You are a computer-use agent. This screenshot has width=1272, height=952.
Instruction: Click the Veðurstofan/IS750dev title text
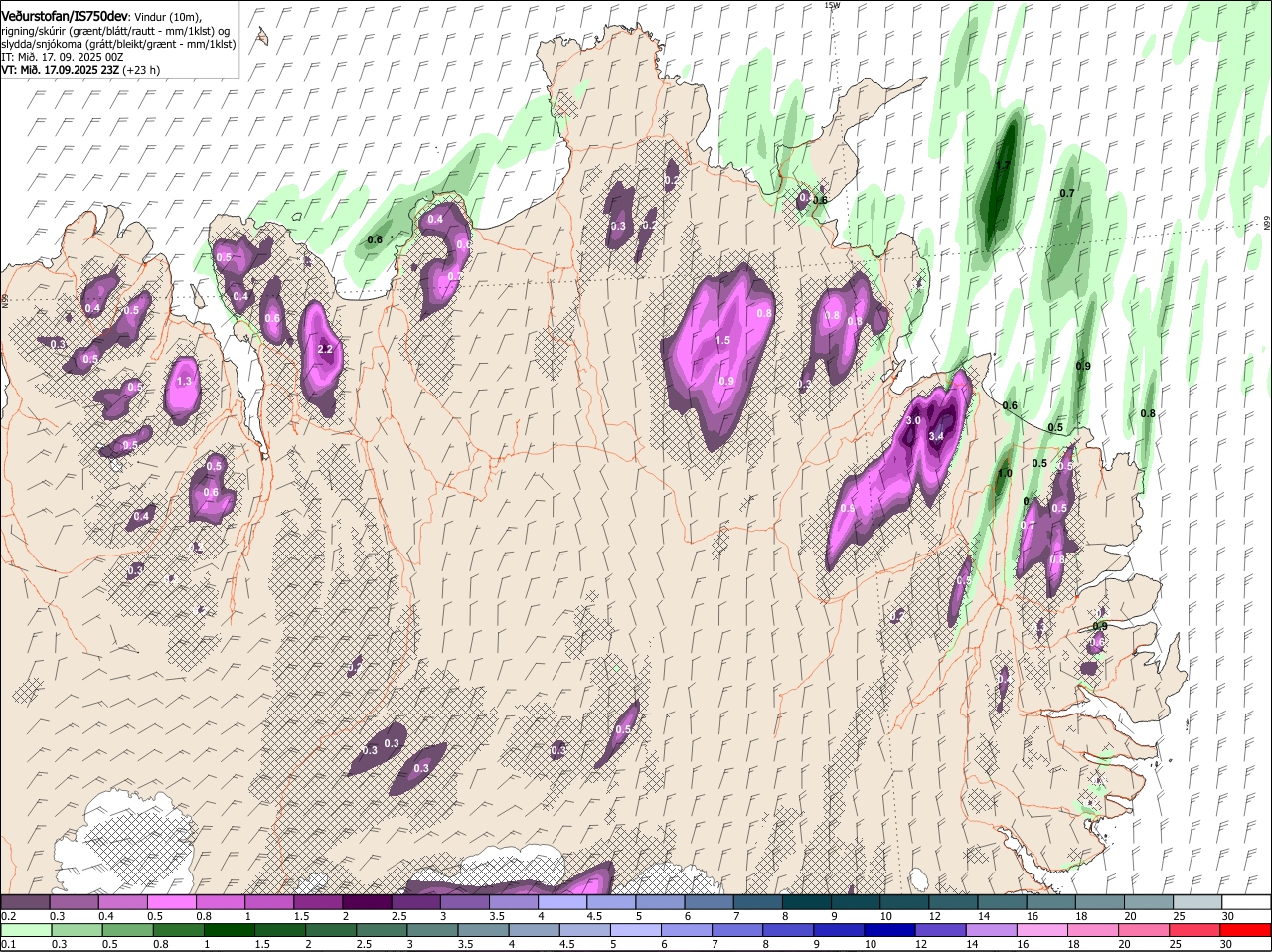65,16
